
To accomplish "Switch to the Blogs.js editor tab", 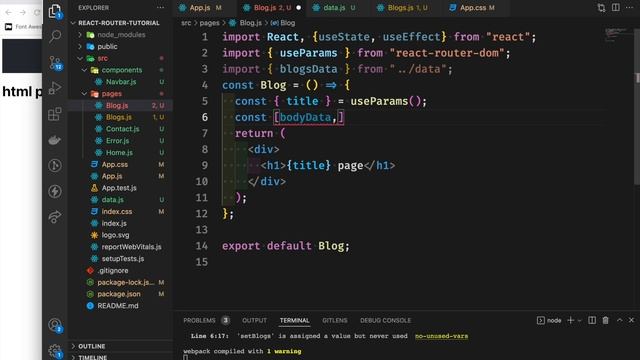I will (402, 7).
